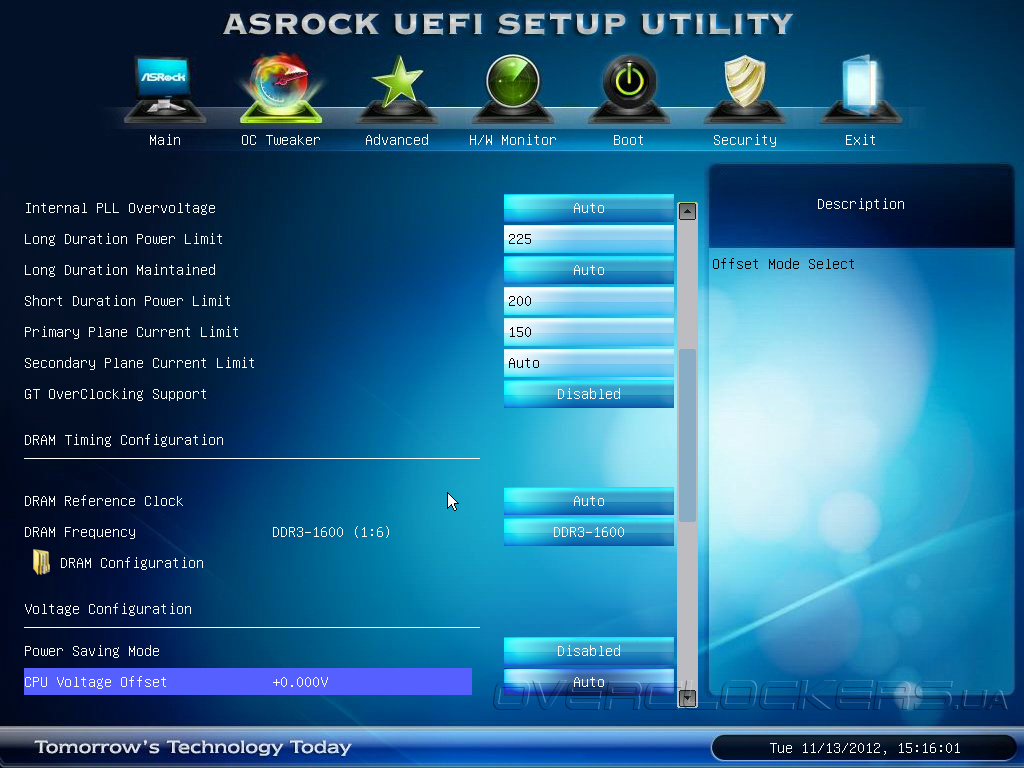Viewport: 1024px width, 768px height.
Task: Open the H/W Monitor radar icon
Action: pyautogui.click(x=513, y=89)
